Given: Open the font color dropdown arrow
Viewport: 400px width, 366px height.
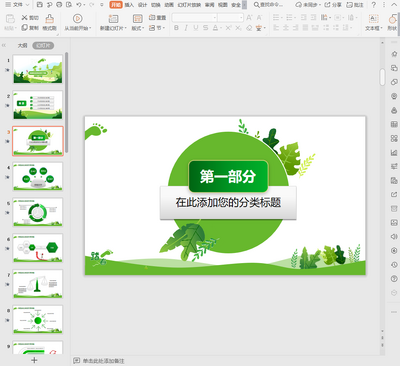Looking at the screenshot, I should pyautogui.click(x=221, y=28).
